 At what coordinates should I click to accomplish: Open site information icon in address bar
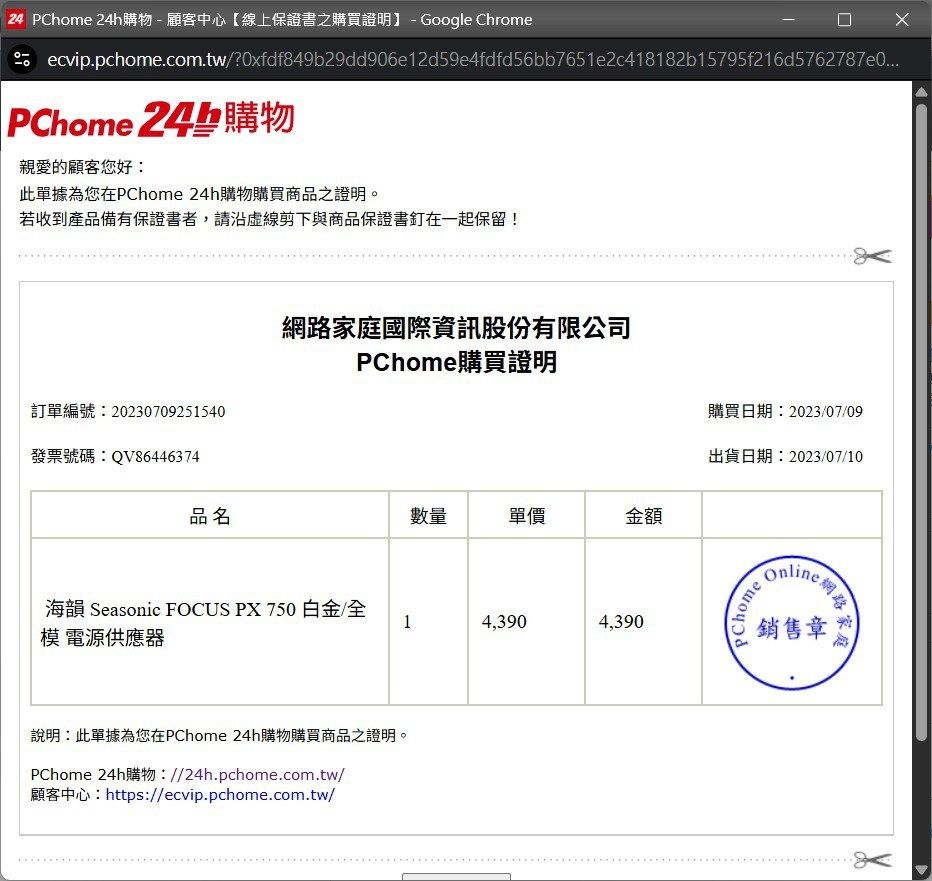tap(22, 59)
